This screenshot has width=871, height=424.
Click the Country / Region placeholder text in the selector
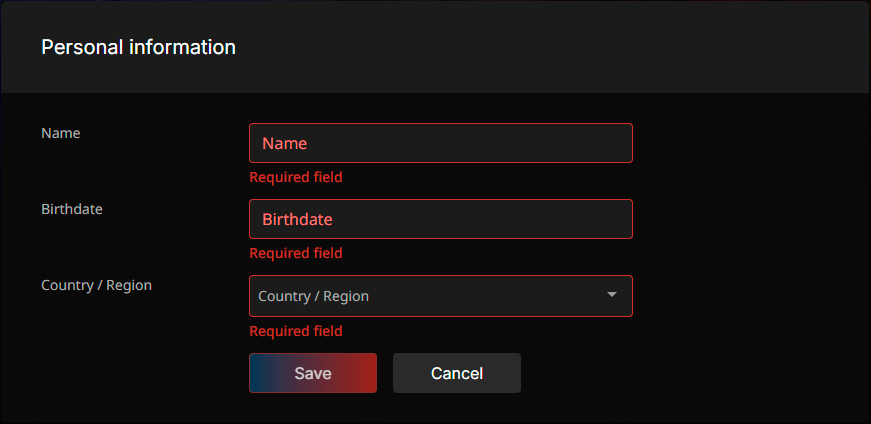pos(313,296)
